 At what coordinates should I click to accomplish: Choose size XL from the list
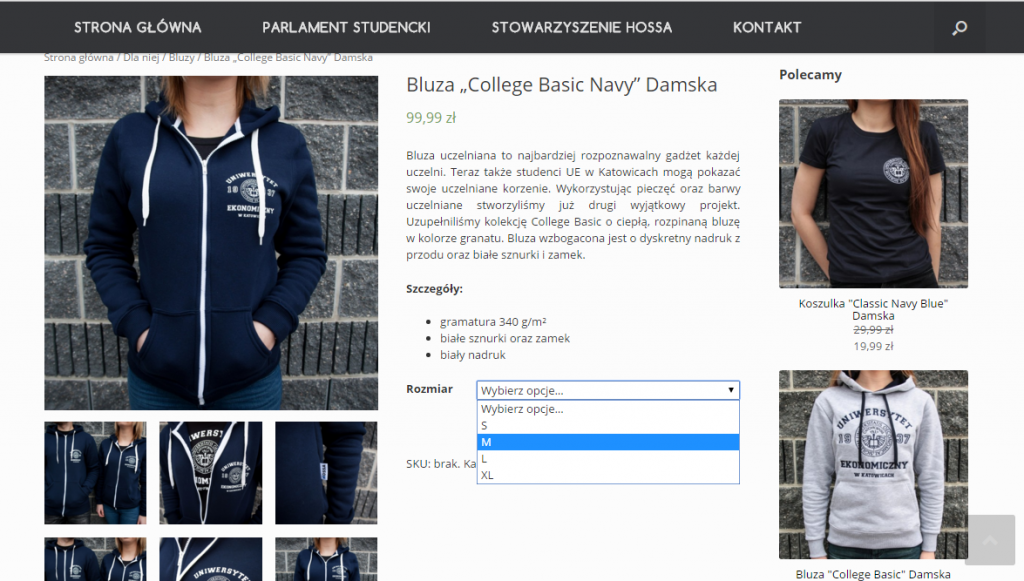(608, 475)
